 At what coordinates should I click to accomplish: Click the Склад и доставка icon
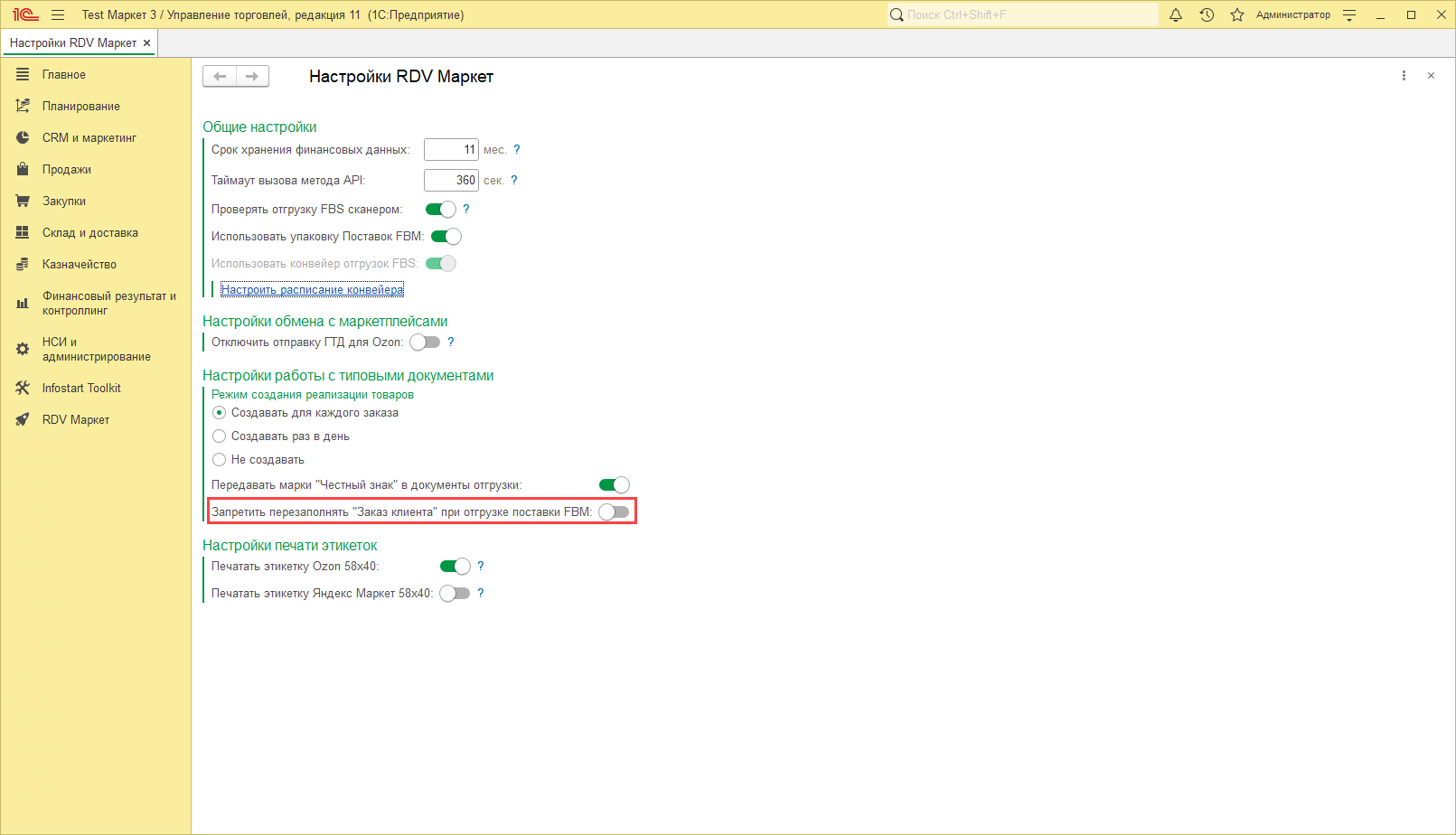(23, 232)
